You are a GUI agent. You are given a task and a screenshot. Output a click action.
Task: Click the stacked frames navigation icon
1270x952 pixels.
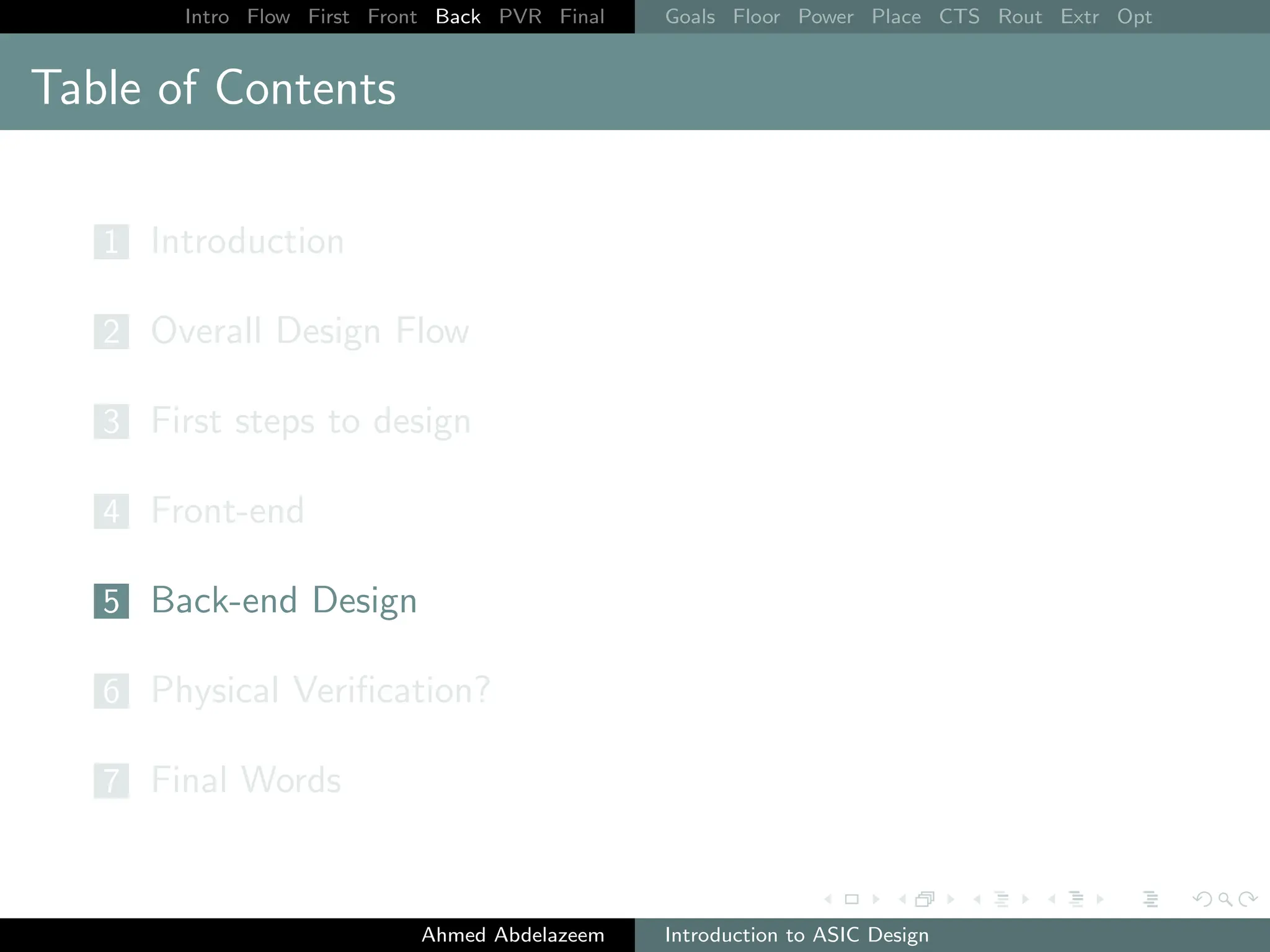click(925, 899)
